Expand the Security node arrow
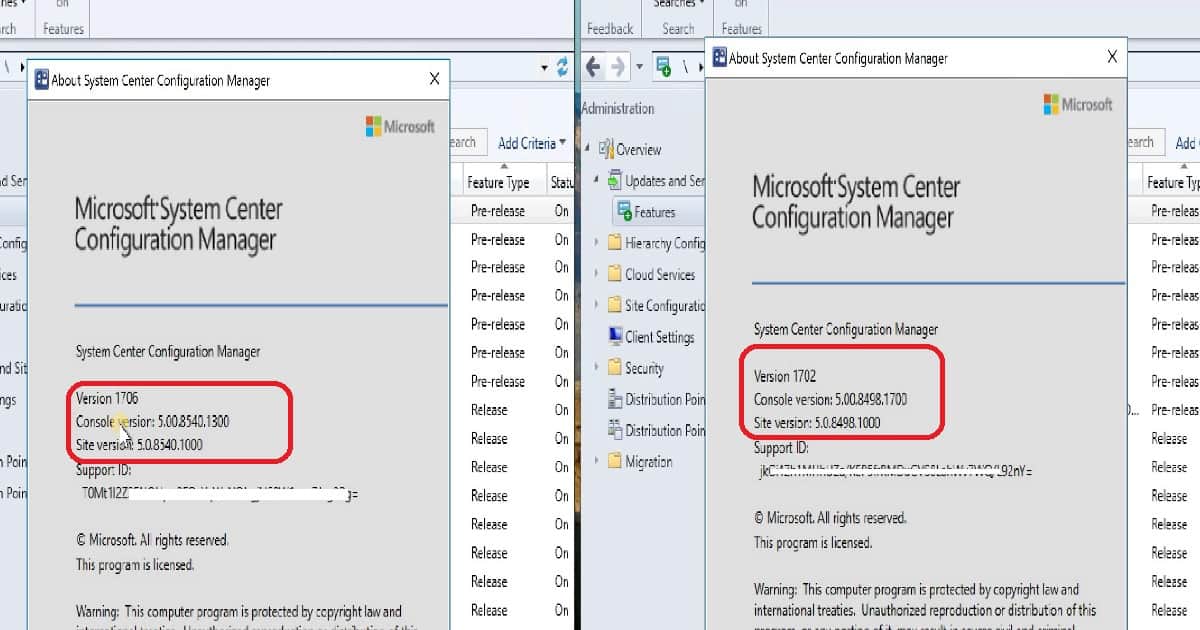The image size is (1200, 630). (598, 368)
